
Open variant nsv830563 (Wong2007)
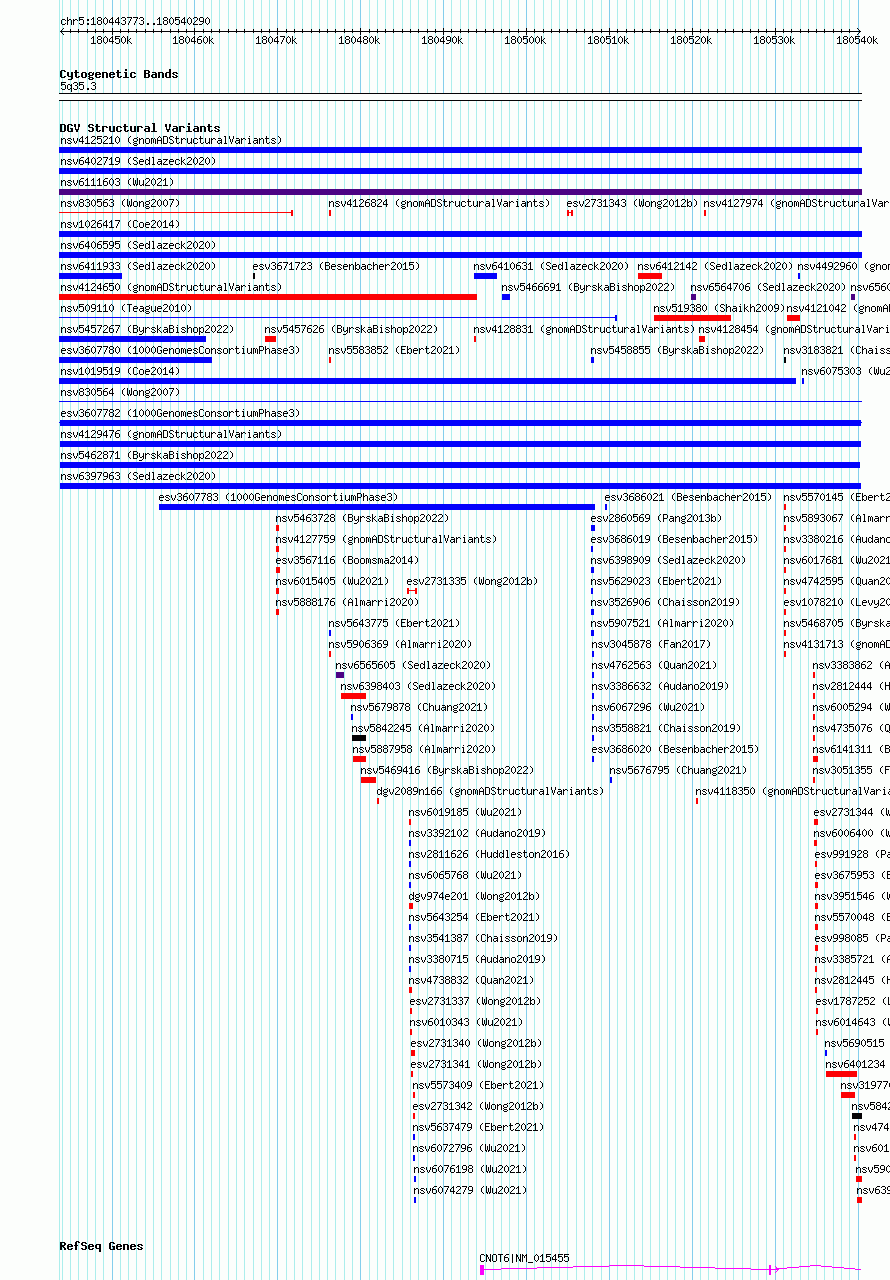(120, 203)
